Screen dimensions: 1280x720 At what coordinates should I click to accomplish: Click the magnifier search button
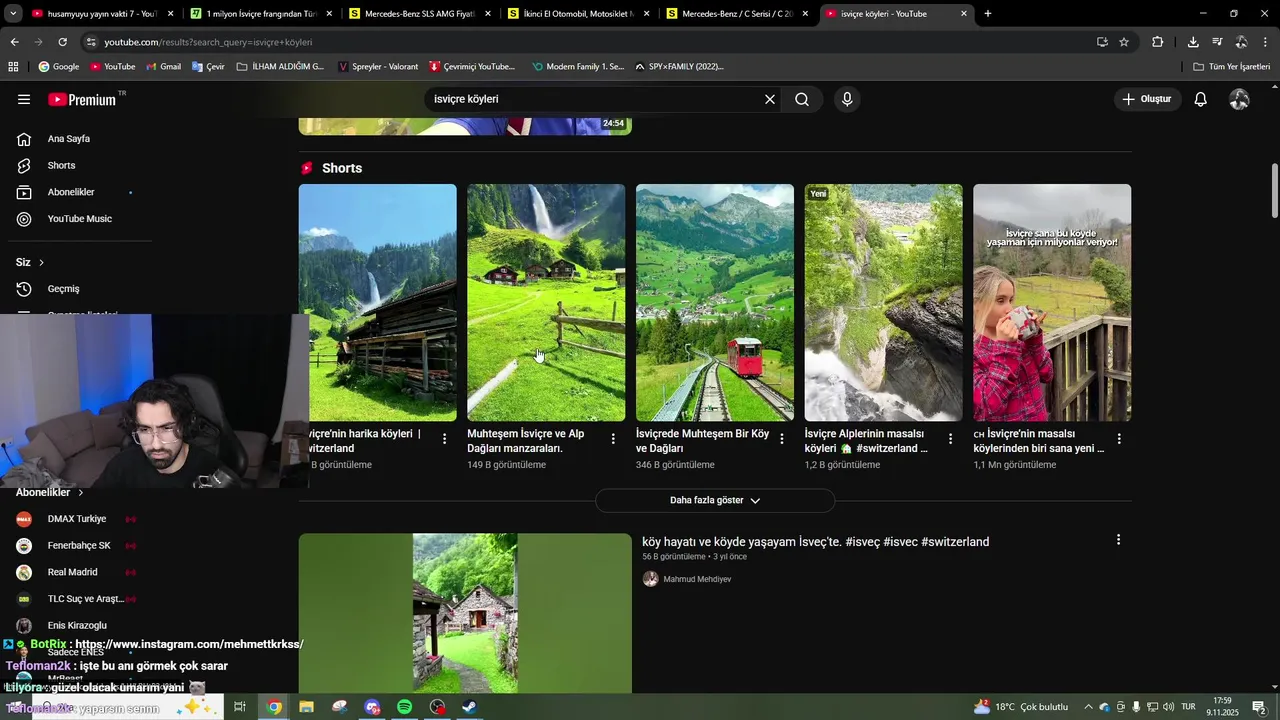click(802, 99)
